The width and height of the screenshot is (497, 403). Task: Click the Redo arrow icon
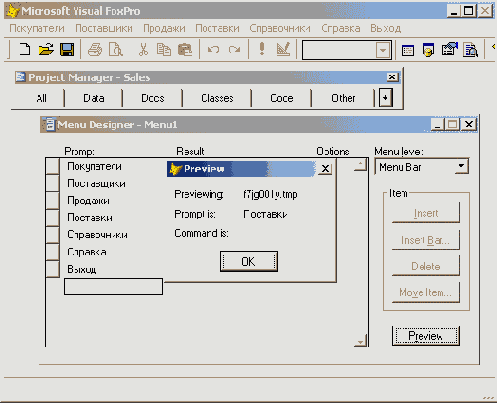pos(234,50)
